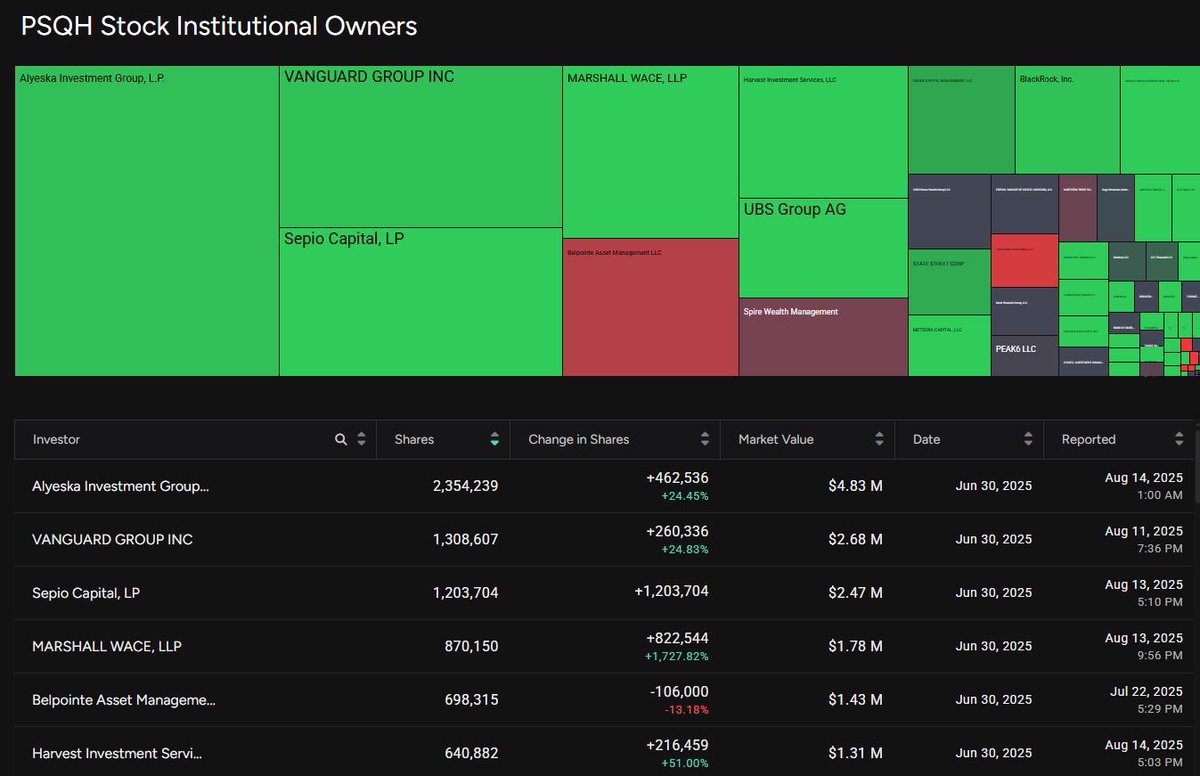Select the +260,336 change in shares
This screenshot has height=776, width=1200.
click(x=677, y=531)
